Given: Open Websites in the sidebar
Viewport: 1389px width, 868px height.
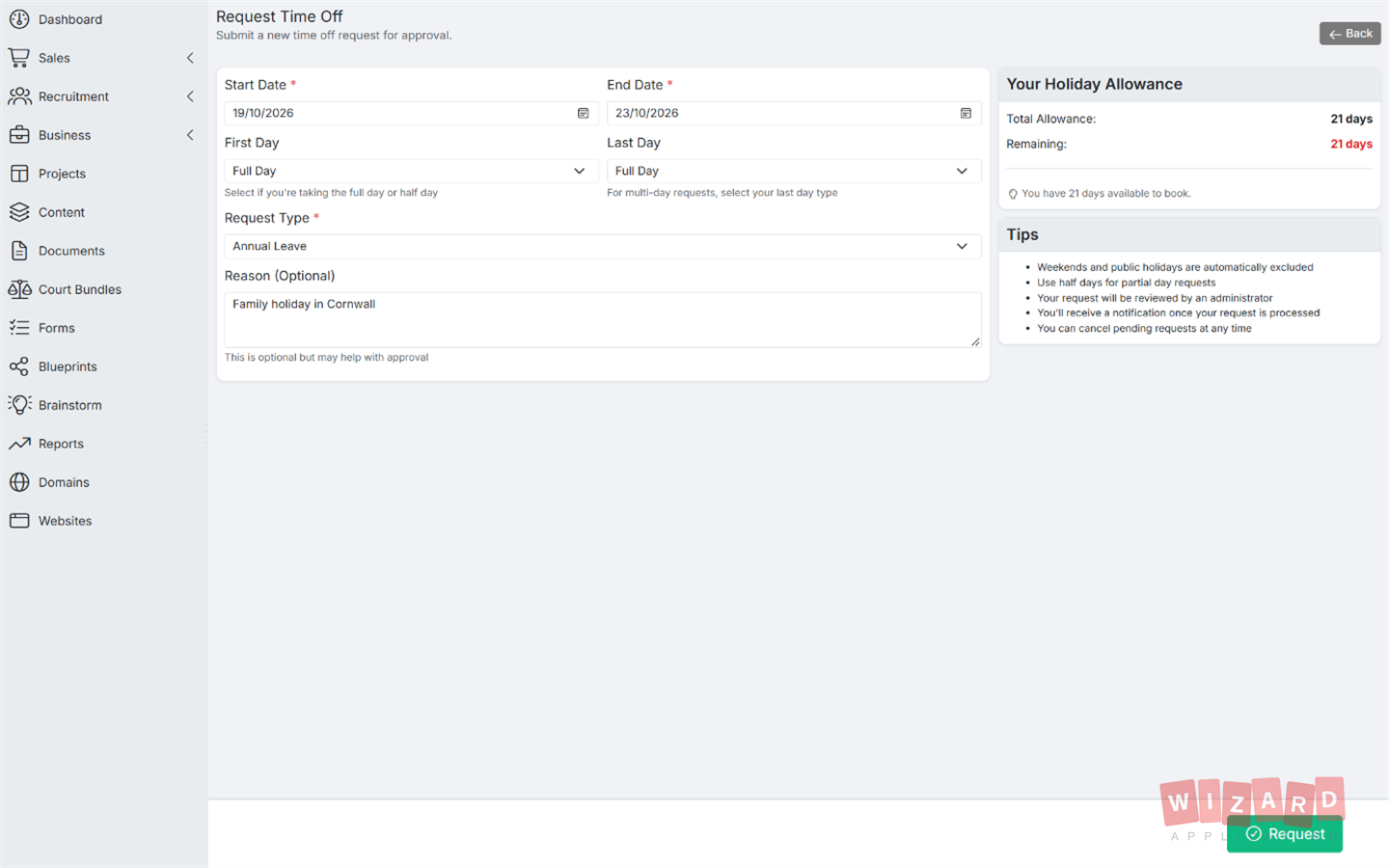Looking at the screenshot, I should coord(104,521).
